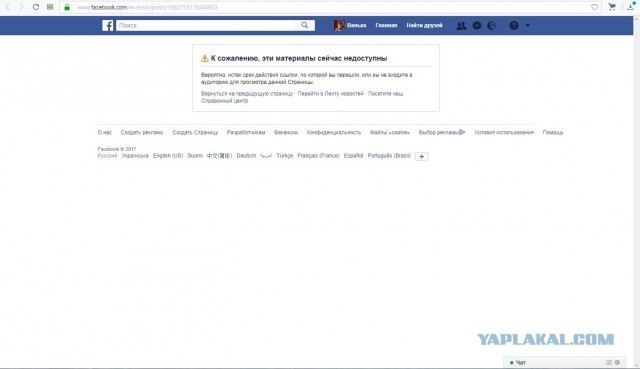Image resolution: width=640 pixels, height=369 pixels.
Task: Open Вакансии footer link
Action: coord(286,132)
